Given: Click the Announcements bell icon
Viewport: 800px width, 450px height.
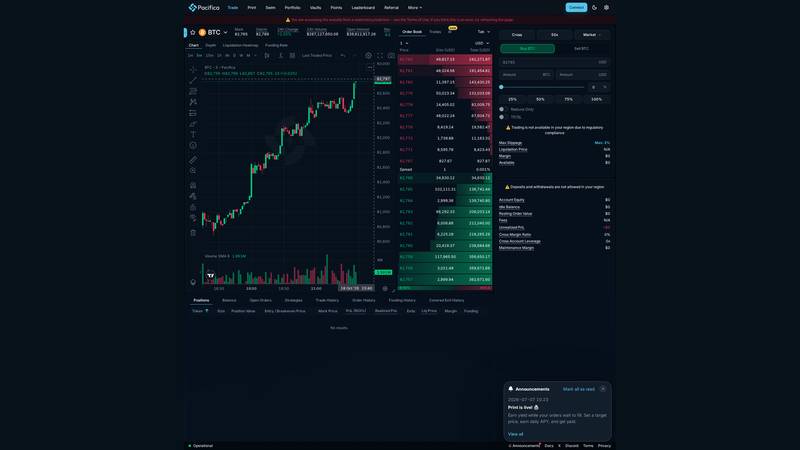Looking at the screenshot, I should (x=511, y=389).
